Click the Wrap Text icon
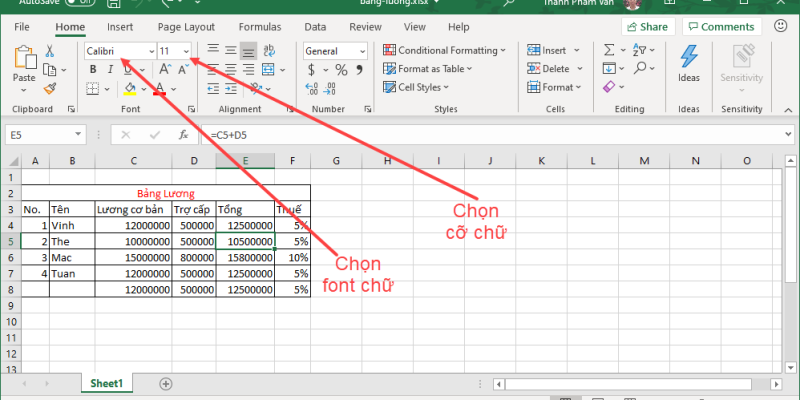800x400 pixels. click(x=271, y=50)
